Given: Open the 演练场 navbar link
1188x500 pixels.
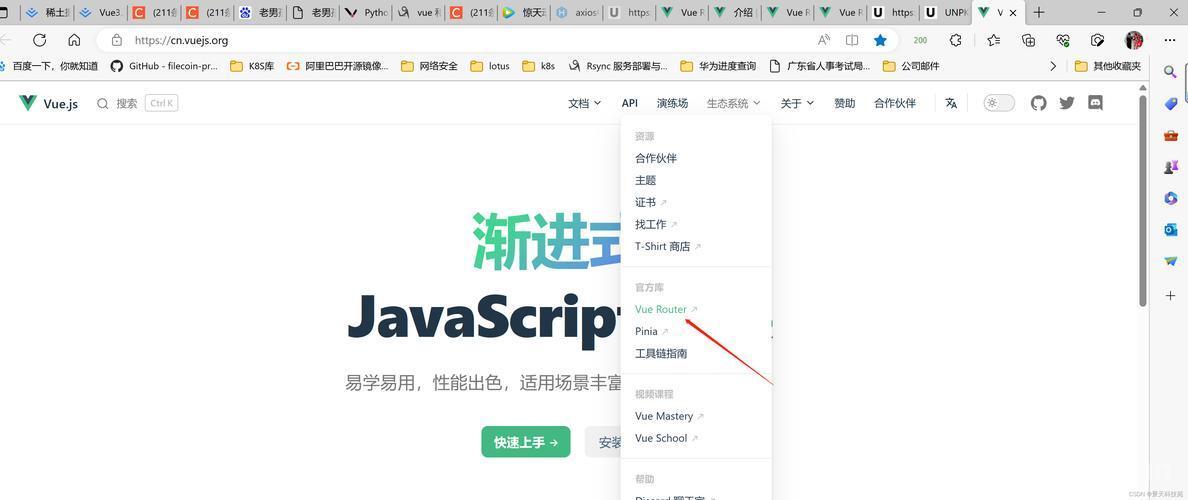Looking at the screenshot, I should coord(672,103).
